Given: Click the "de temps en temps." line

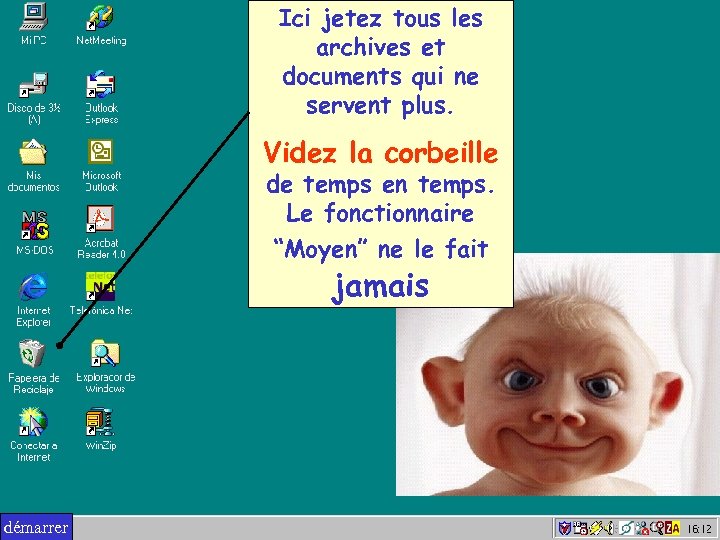Looking at the screenshot, I should pos(381,185).
